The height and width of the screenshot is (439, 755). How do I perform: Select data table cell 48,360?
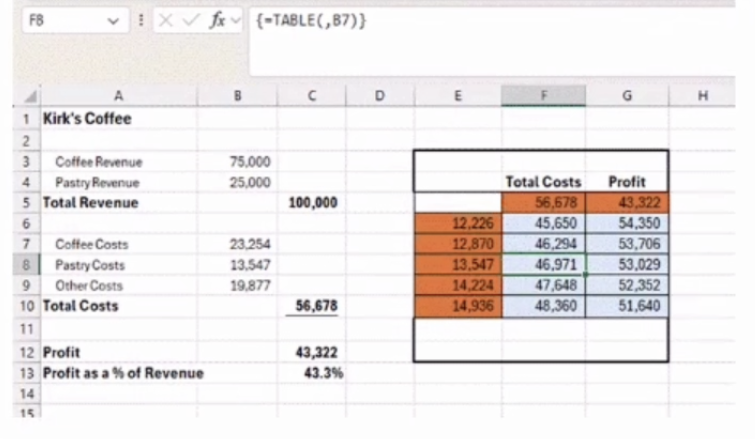tap(544, 306)
